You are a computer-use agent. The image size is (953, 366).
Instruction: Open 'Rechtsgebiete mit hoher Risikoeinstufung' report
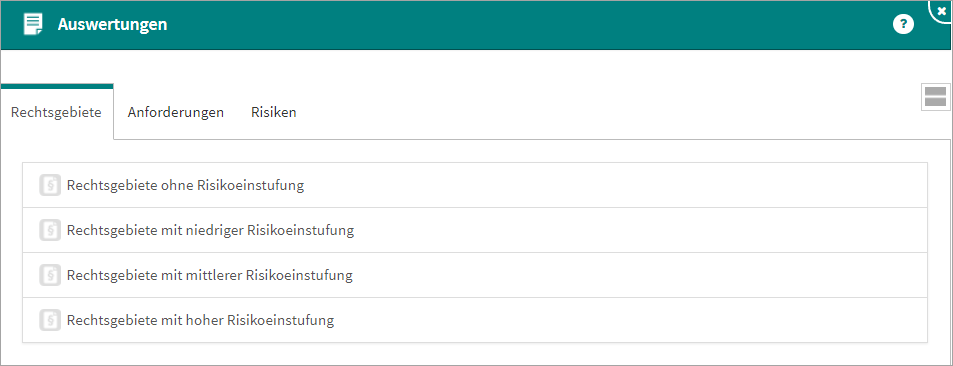[x=475, y=320]
